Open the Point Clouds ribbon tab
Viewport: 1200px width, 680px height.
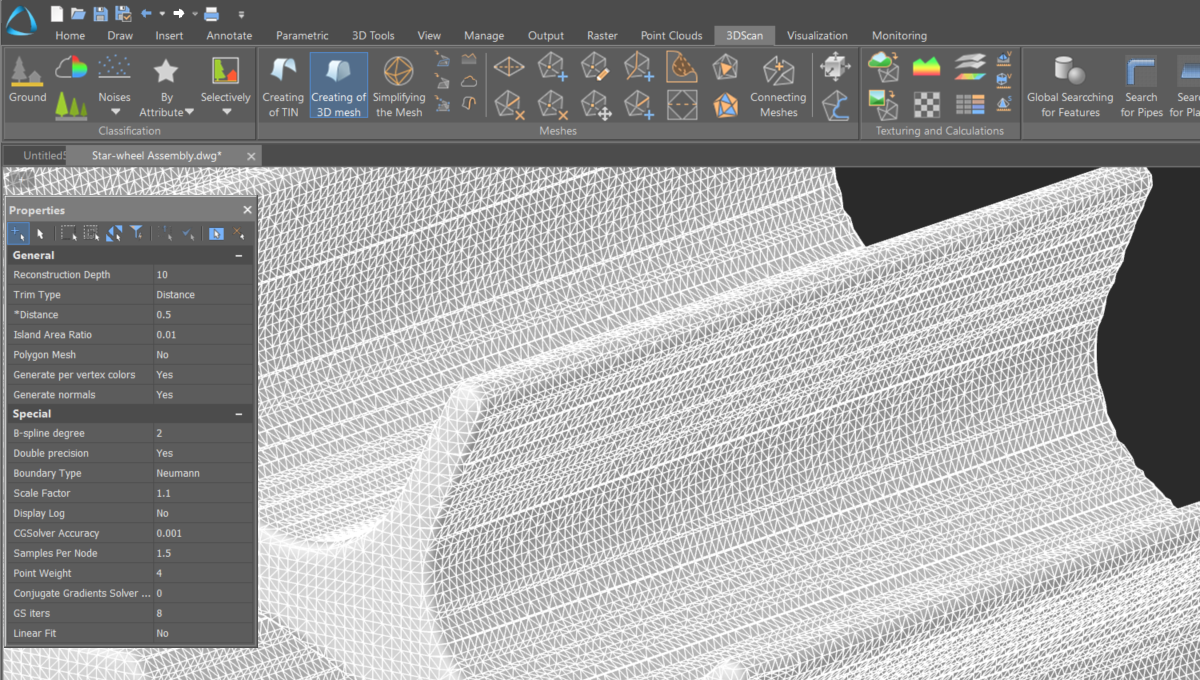[x=671, y=35]
